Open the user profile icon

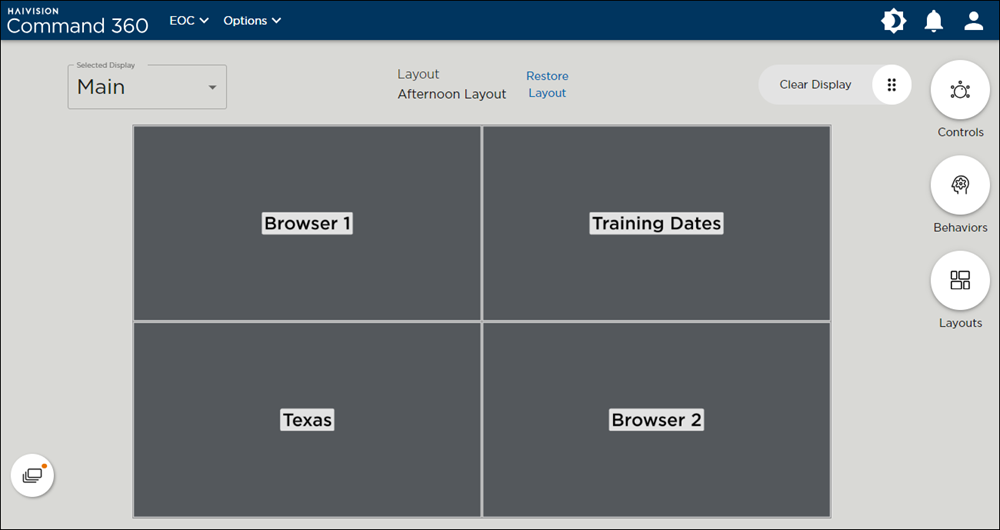point(974,21)
